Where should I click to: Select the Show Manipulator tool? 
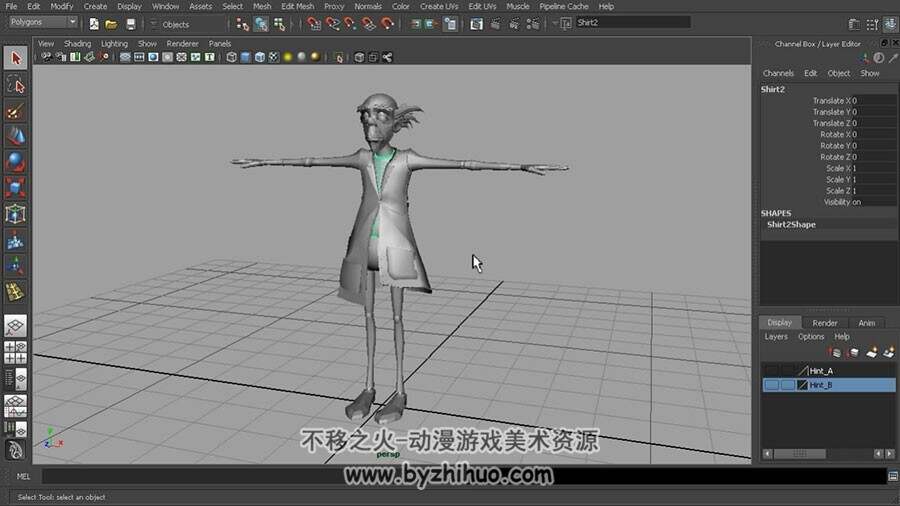(15, 266)
